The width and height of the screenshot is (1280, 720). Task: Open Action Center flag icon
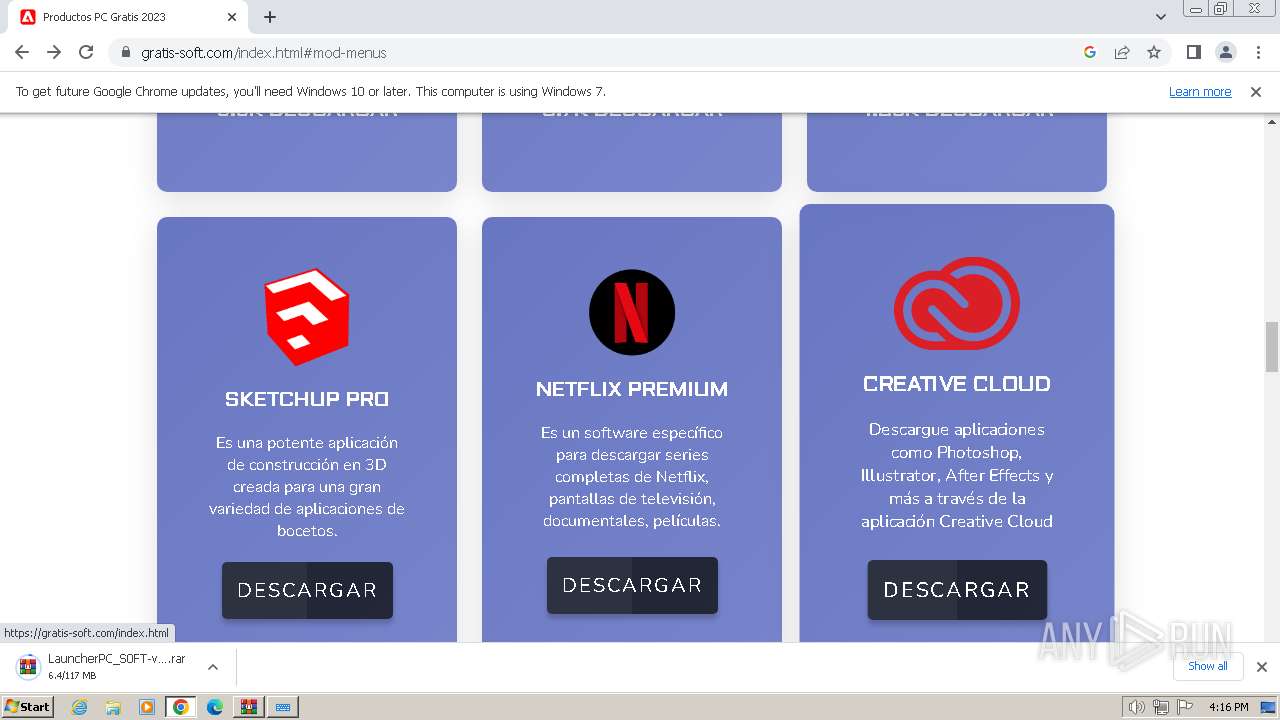[x=1184, y=707]
